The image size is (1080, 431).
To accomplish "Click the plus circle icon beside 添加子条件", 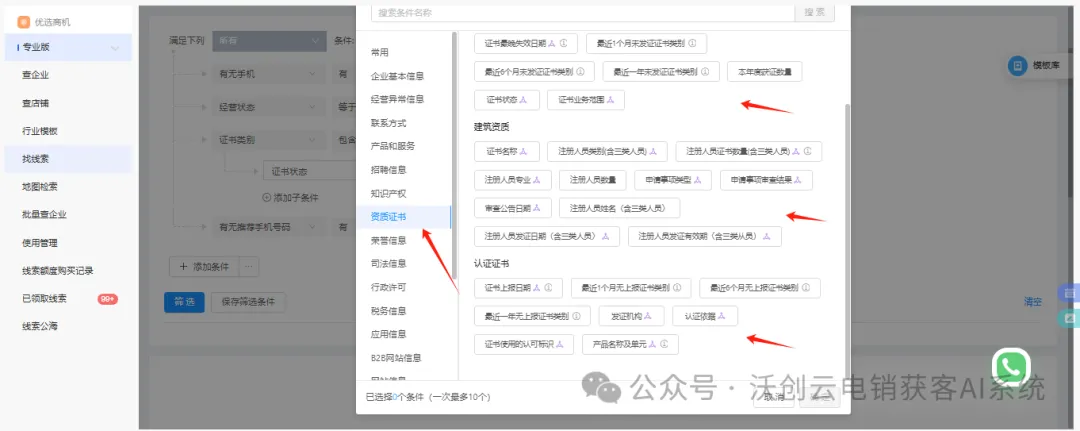I will tap(267, 197).
